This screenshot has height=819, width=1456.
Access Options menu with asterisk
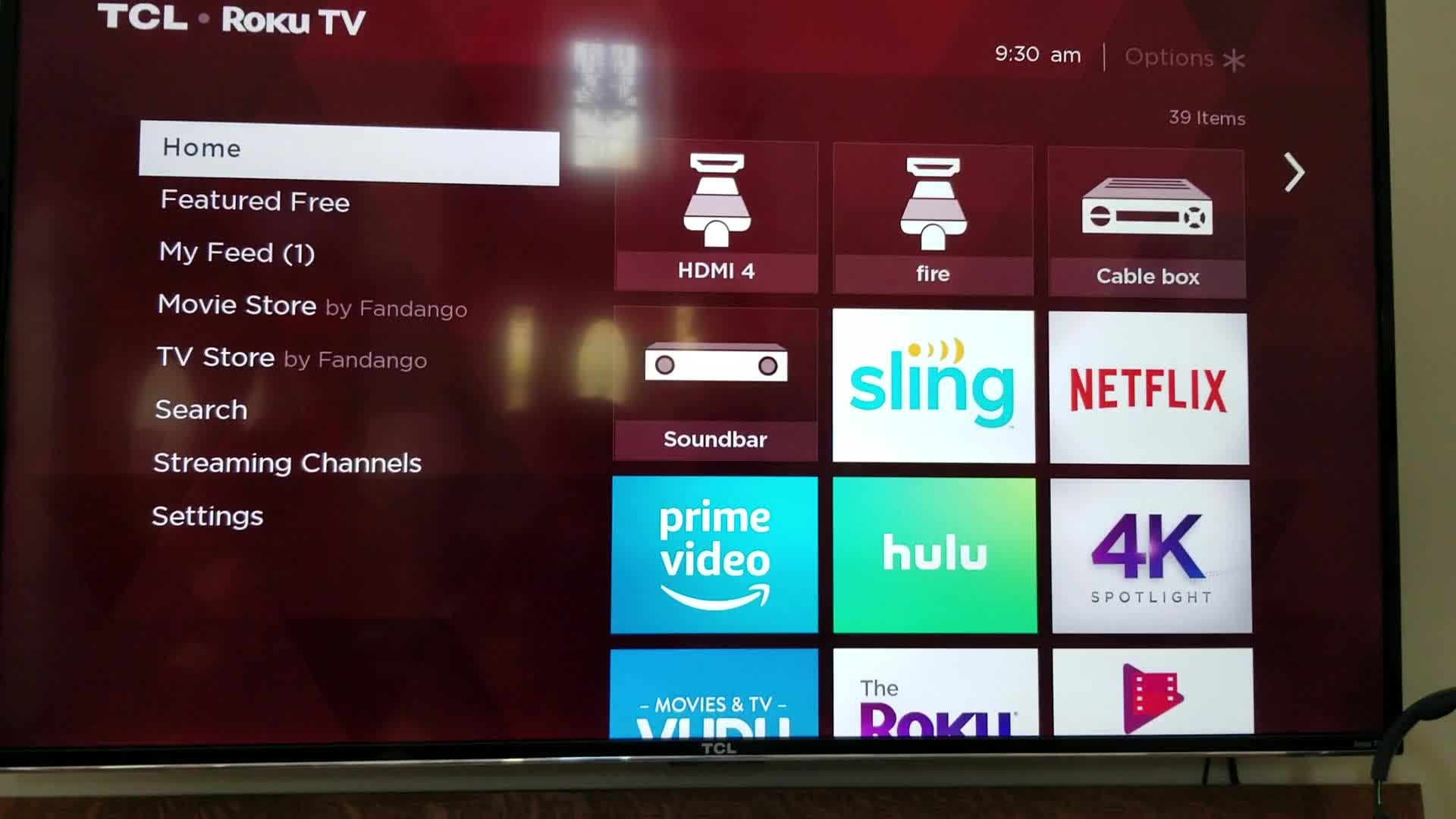1184,57
